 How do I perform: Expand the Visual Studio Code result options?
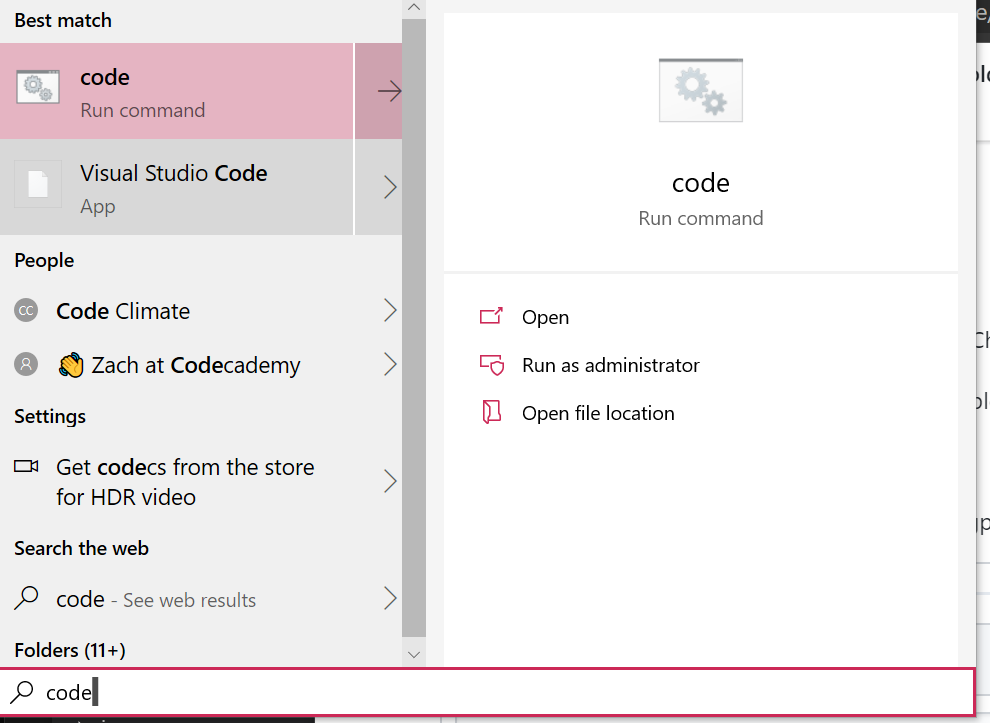[390, 186]
